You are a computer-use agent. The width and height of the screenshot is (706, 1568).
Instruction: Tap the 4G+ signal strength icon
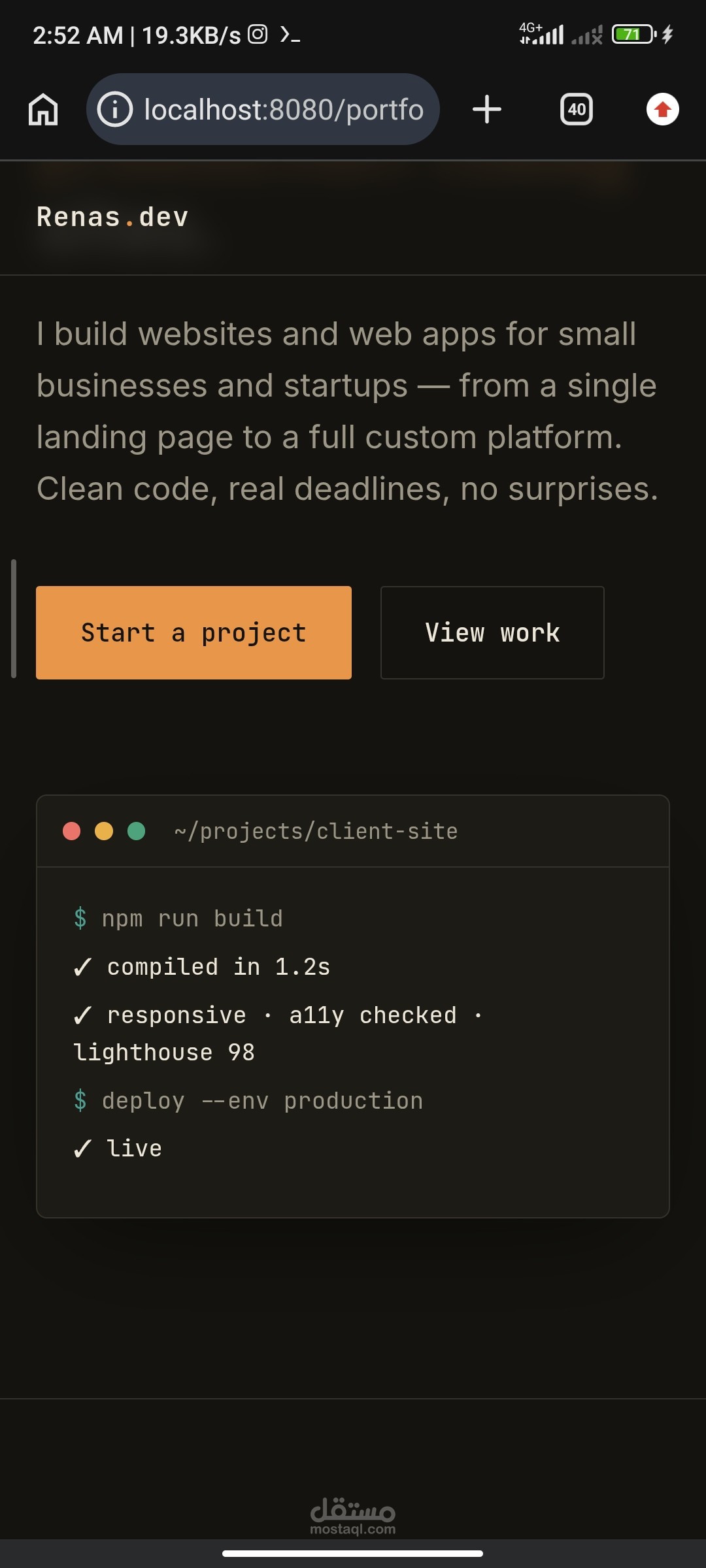pyautogui.click(x=541, y=33)
